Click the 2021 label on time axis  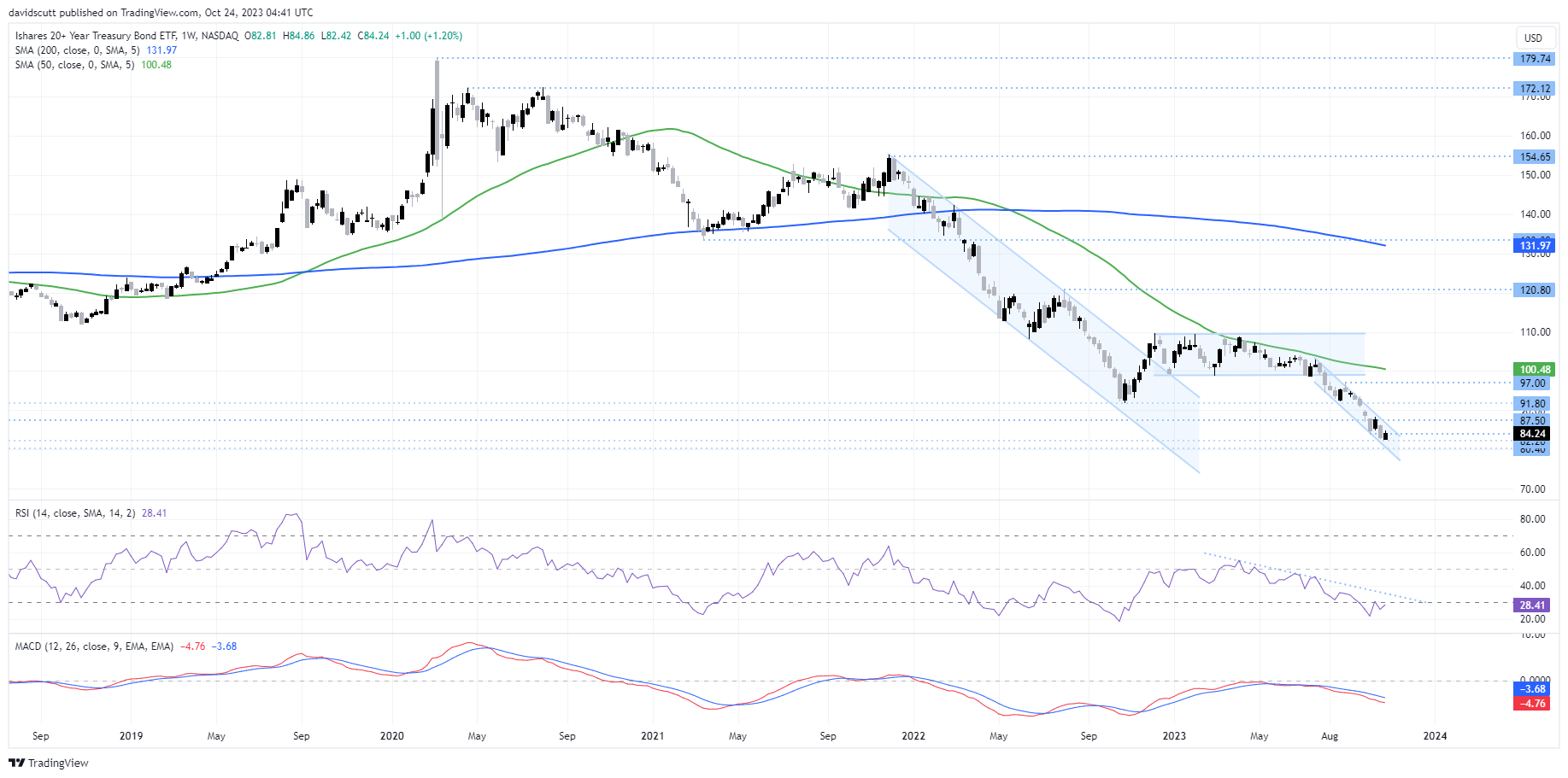click(652, 735)
